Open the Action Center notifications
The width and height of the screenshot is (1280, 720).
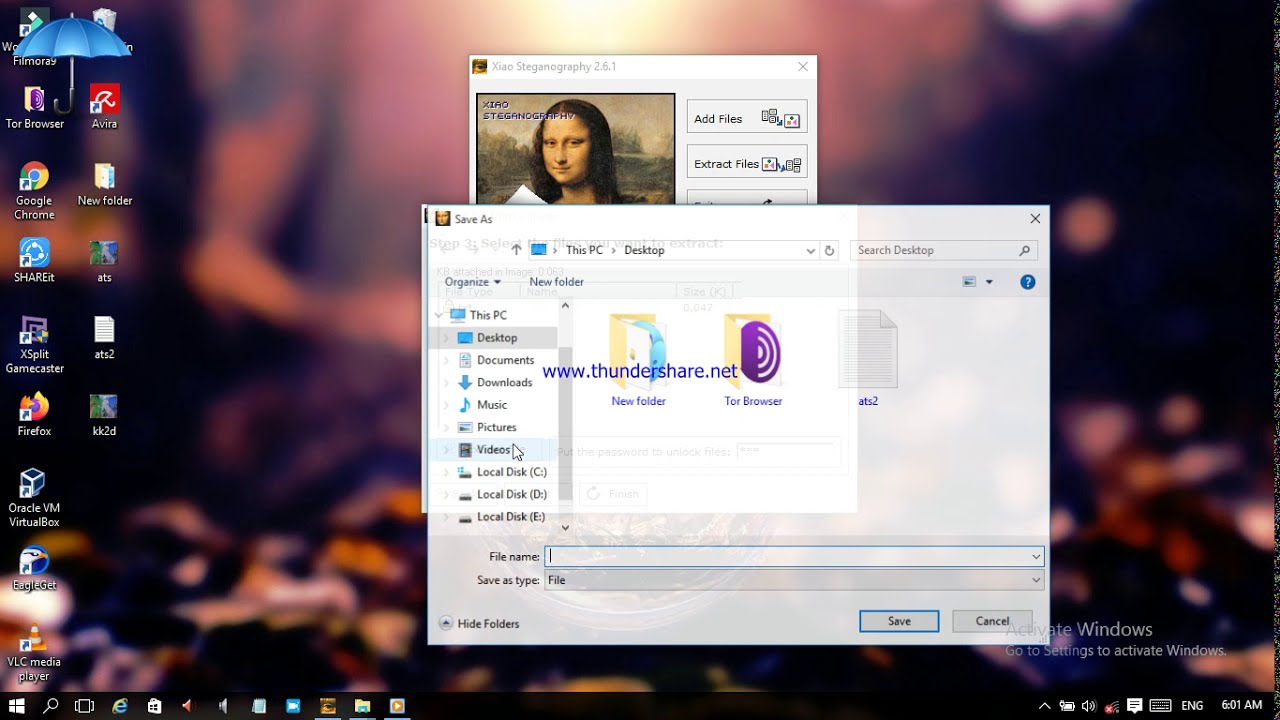coord(1135,706)
